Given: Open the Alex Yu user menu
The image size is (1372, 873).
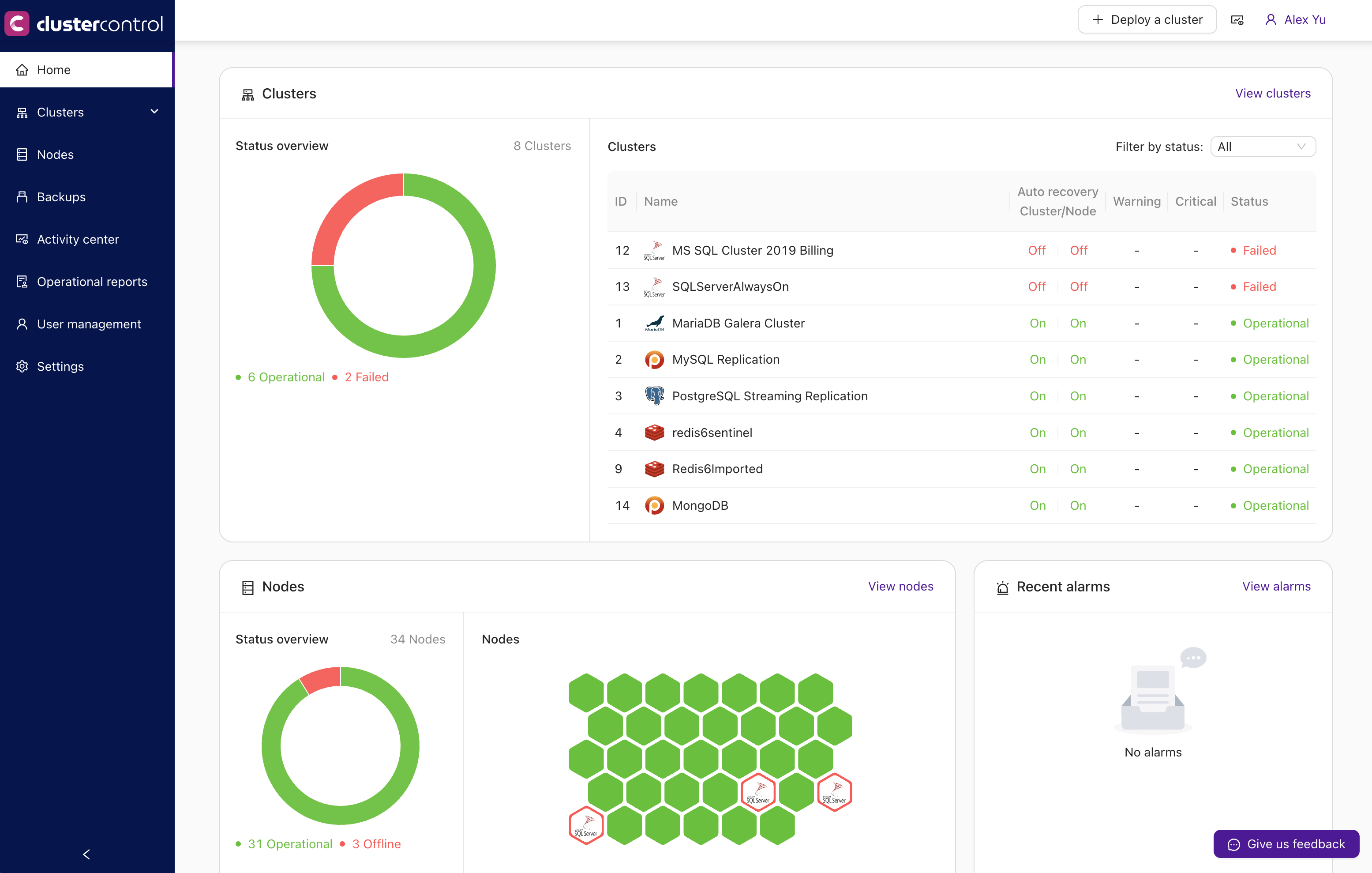Looking at the screenshot, I should pyautogui.click(x=1296, y=20).
